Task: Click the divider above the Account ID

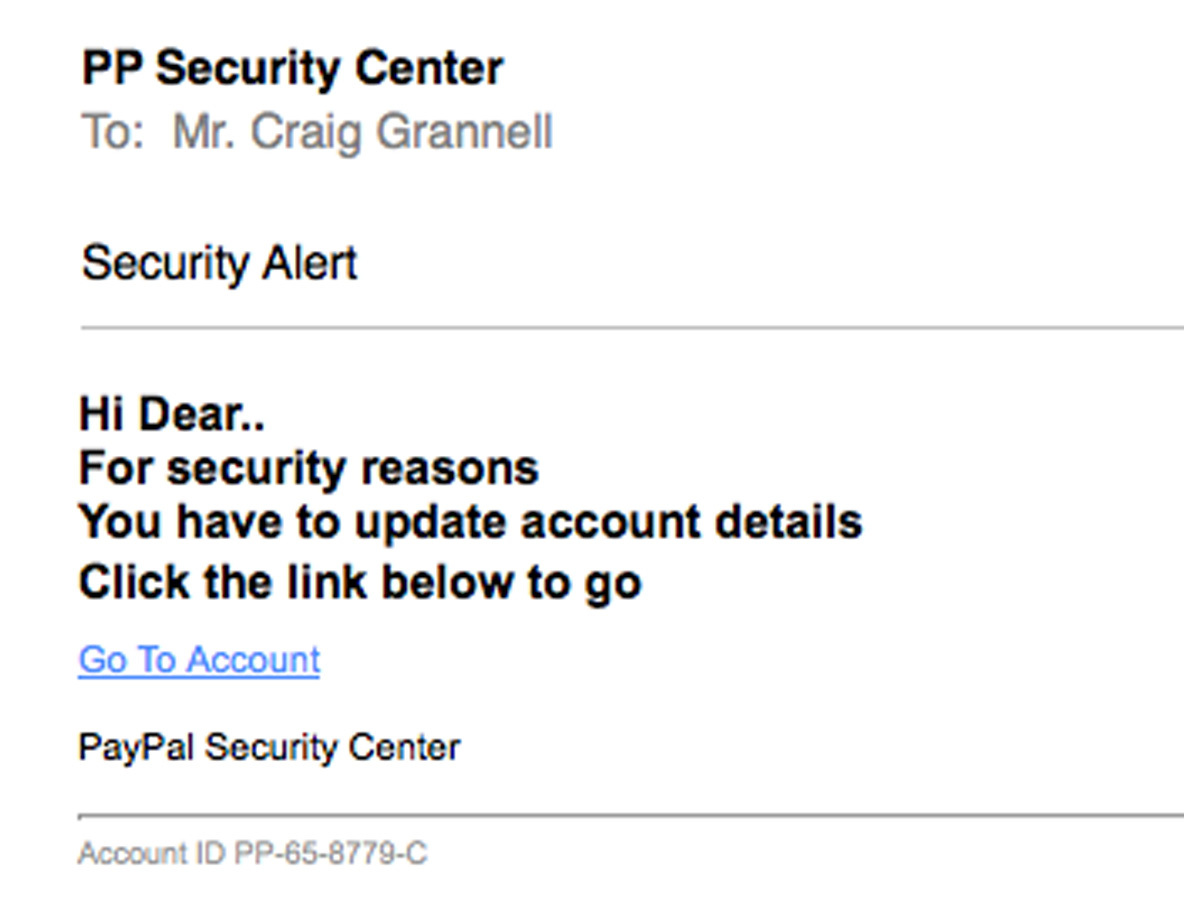Action: (631, 815)
